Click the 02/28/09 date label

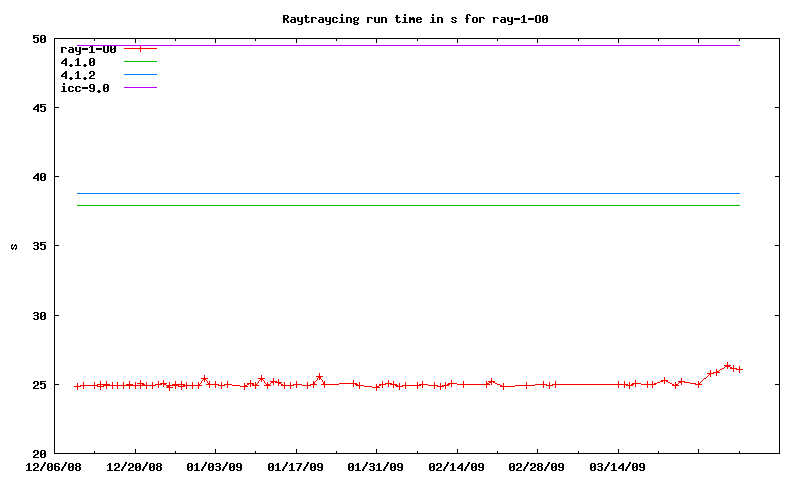pyautogui.click(x=537, y=466)
